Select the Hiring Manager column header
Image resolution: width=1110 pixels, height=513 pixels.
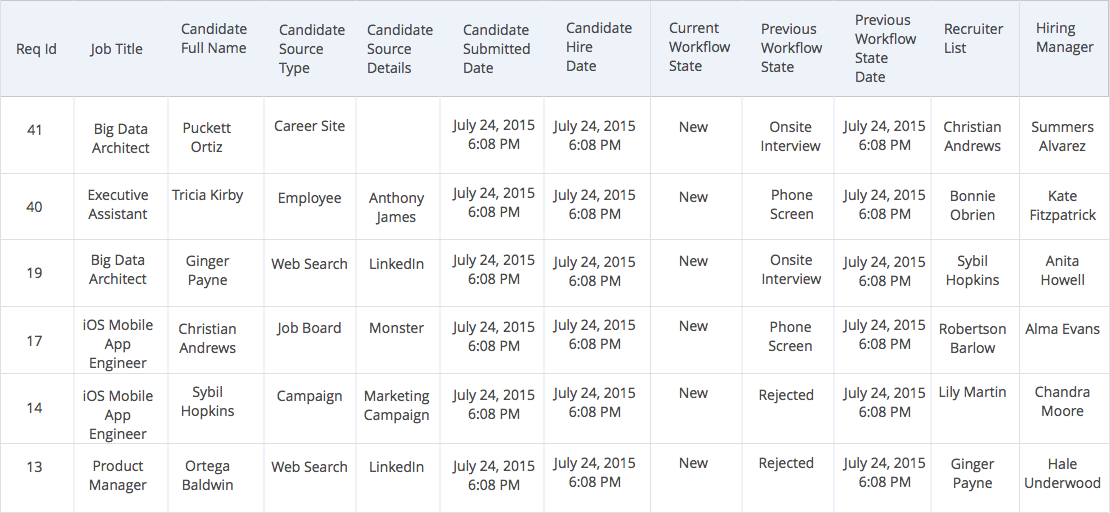[x=1064, y=38]
